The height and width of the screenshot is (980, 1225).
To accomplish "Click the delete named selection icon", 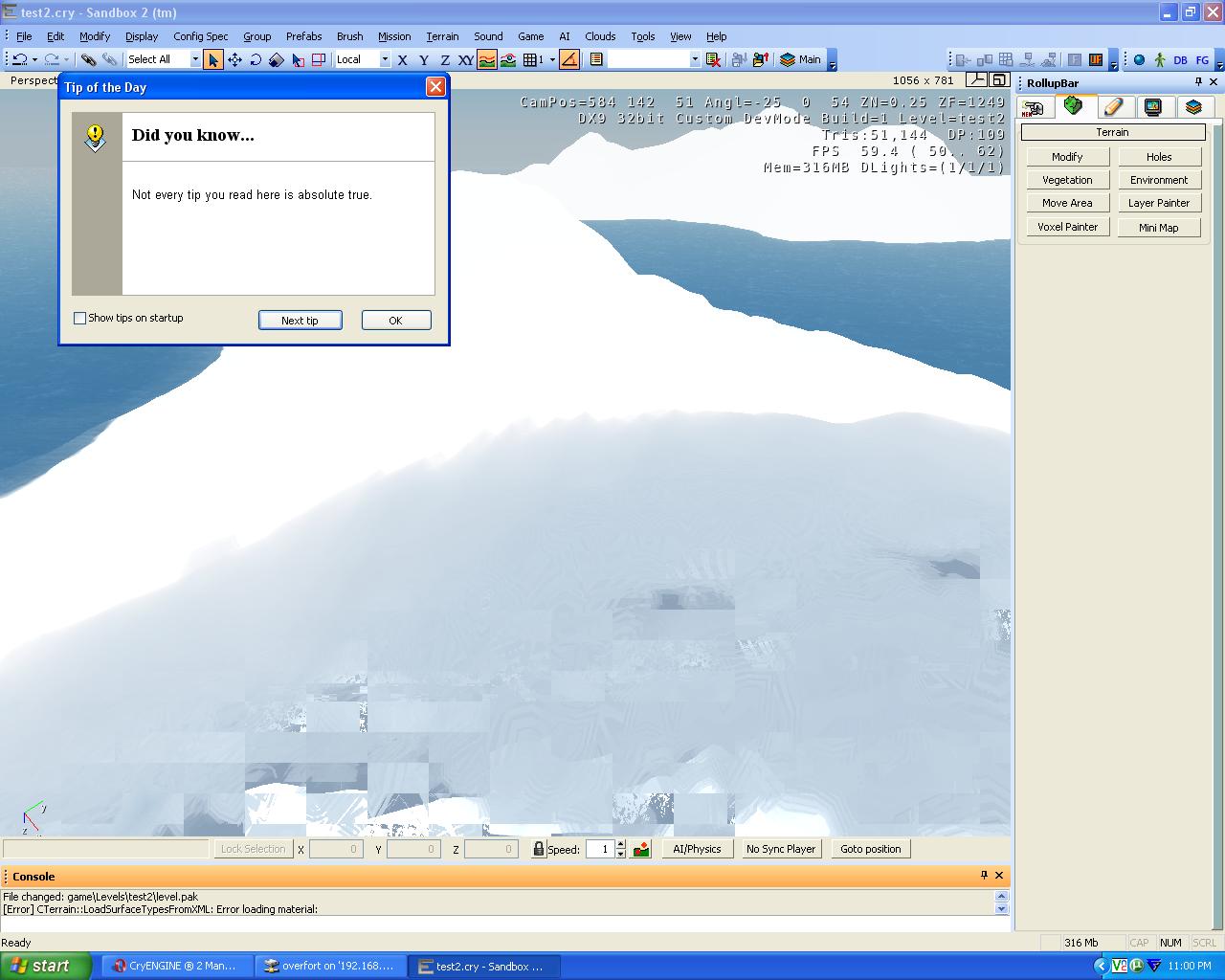I will tap(713, 59).
